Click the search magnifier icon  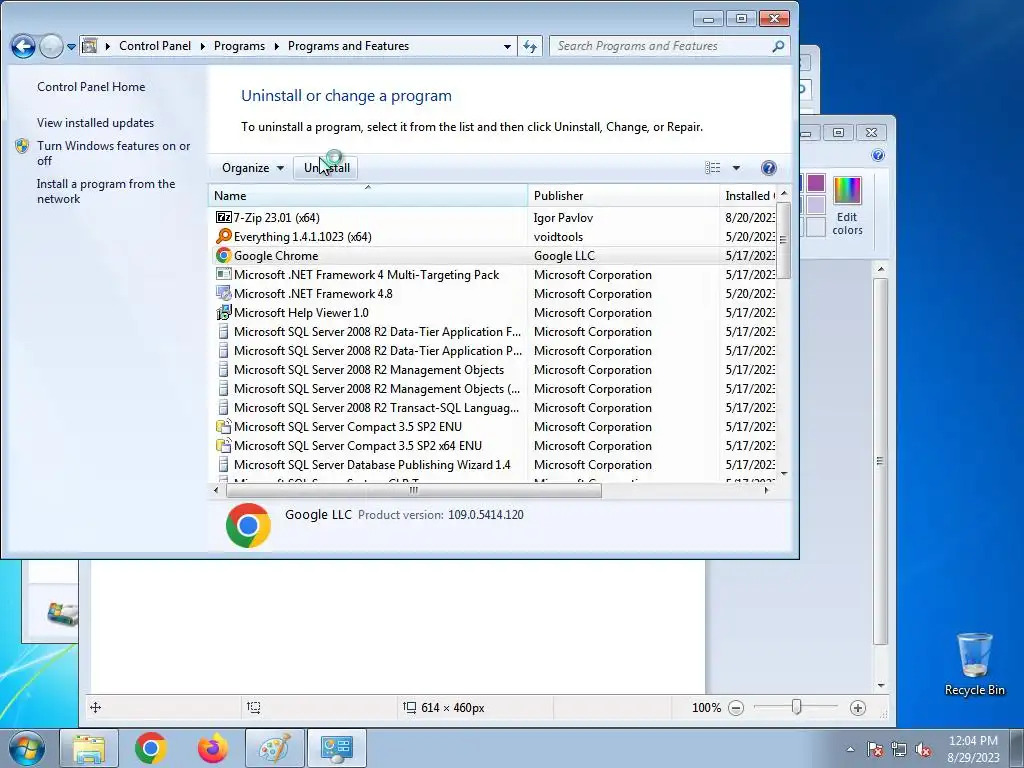point(778,46)
